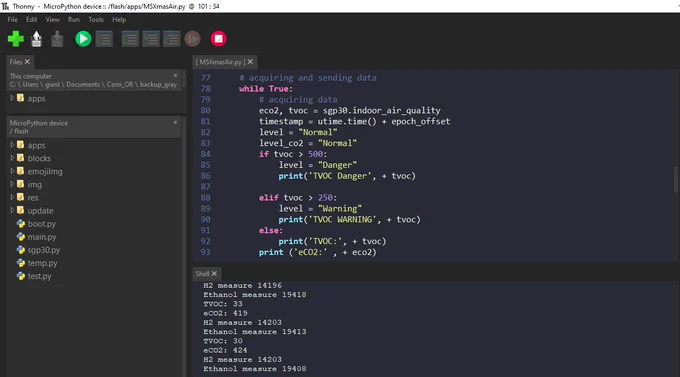Open the MicroPython device panel menu icon
Image resolution: width=680 pixels, height=377 pixels.
[x=175, y=122]
